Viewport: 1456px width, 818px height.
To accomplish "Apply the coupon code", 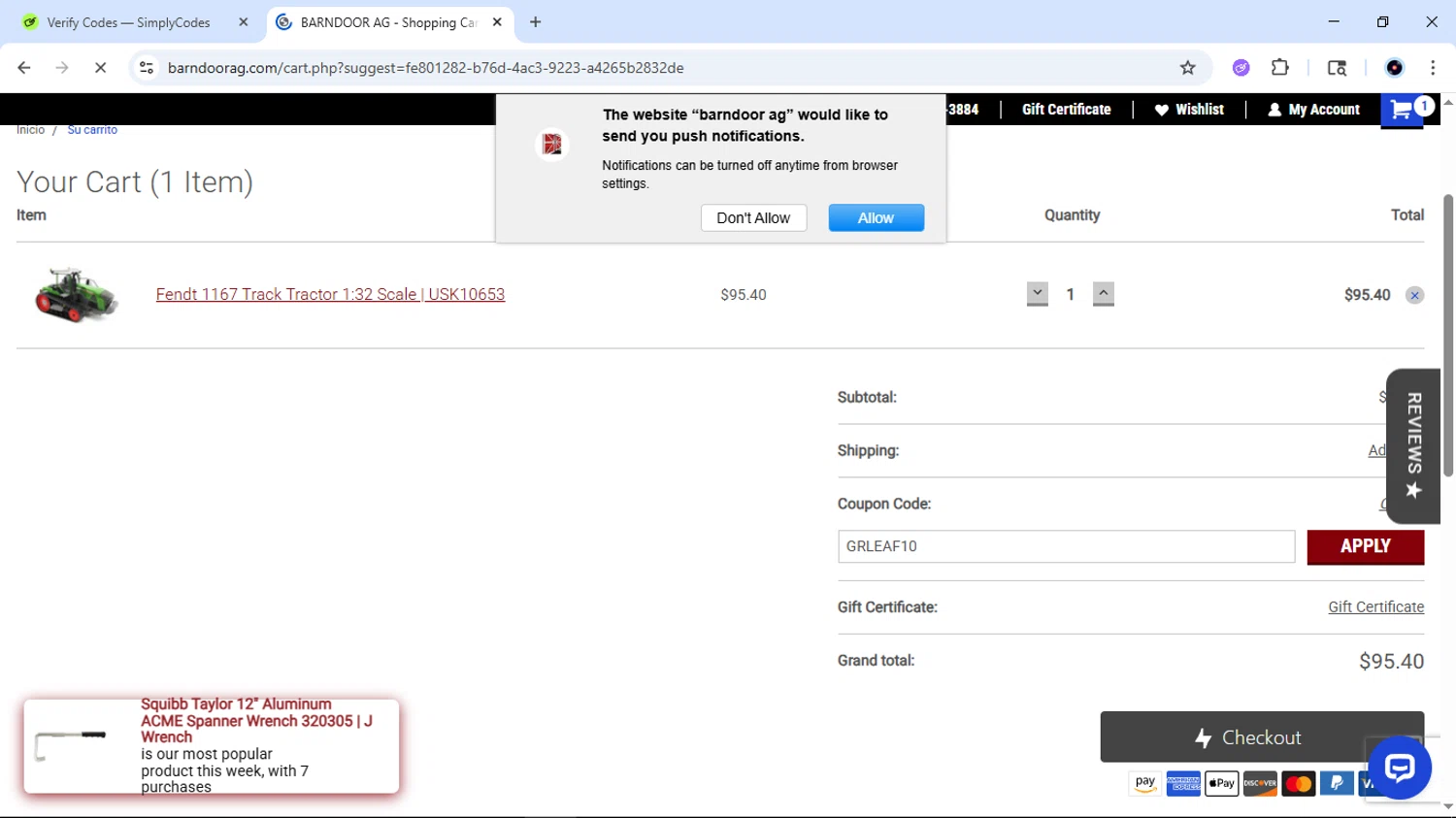I will (x=1366, y=546).
